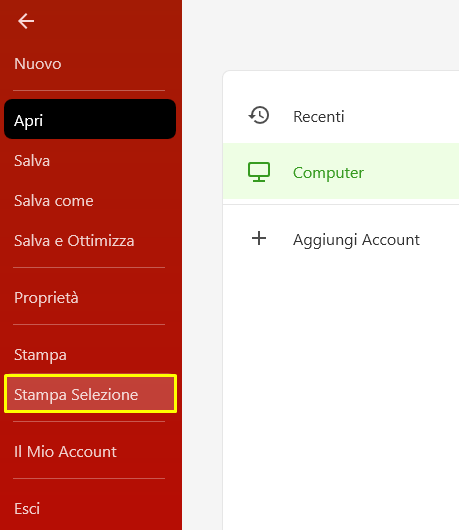459x530 pixels.
Task: Click Esci to quit the application
Action: click(x=27, y=509)
